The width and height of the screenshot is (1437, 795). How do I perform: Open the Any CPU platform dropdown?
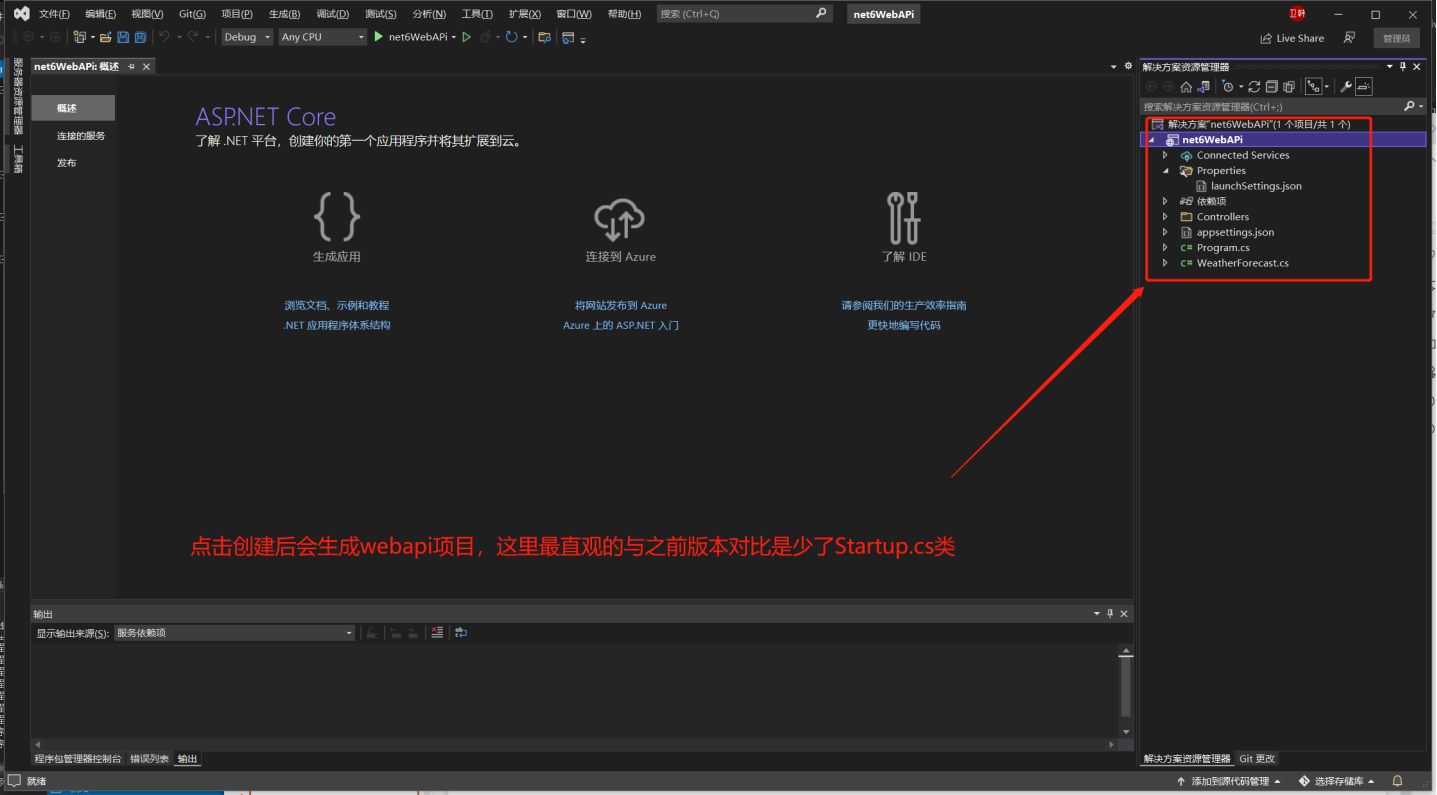tap(323, 37)
